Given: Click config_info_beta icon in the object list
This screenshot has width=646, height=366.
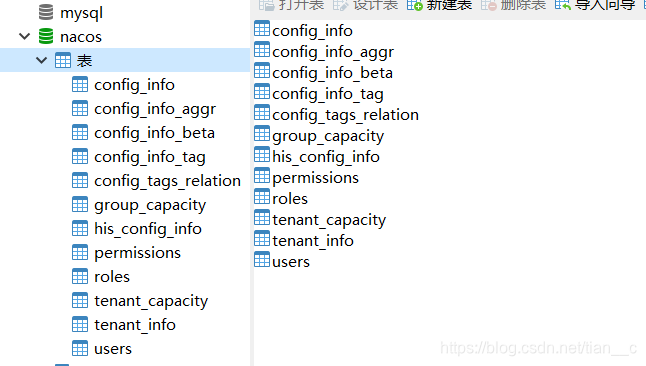Looking at the screenshot, I should [262, 70].
